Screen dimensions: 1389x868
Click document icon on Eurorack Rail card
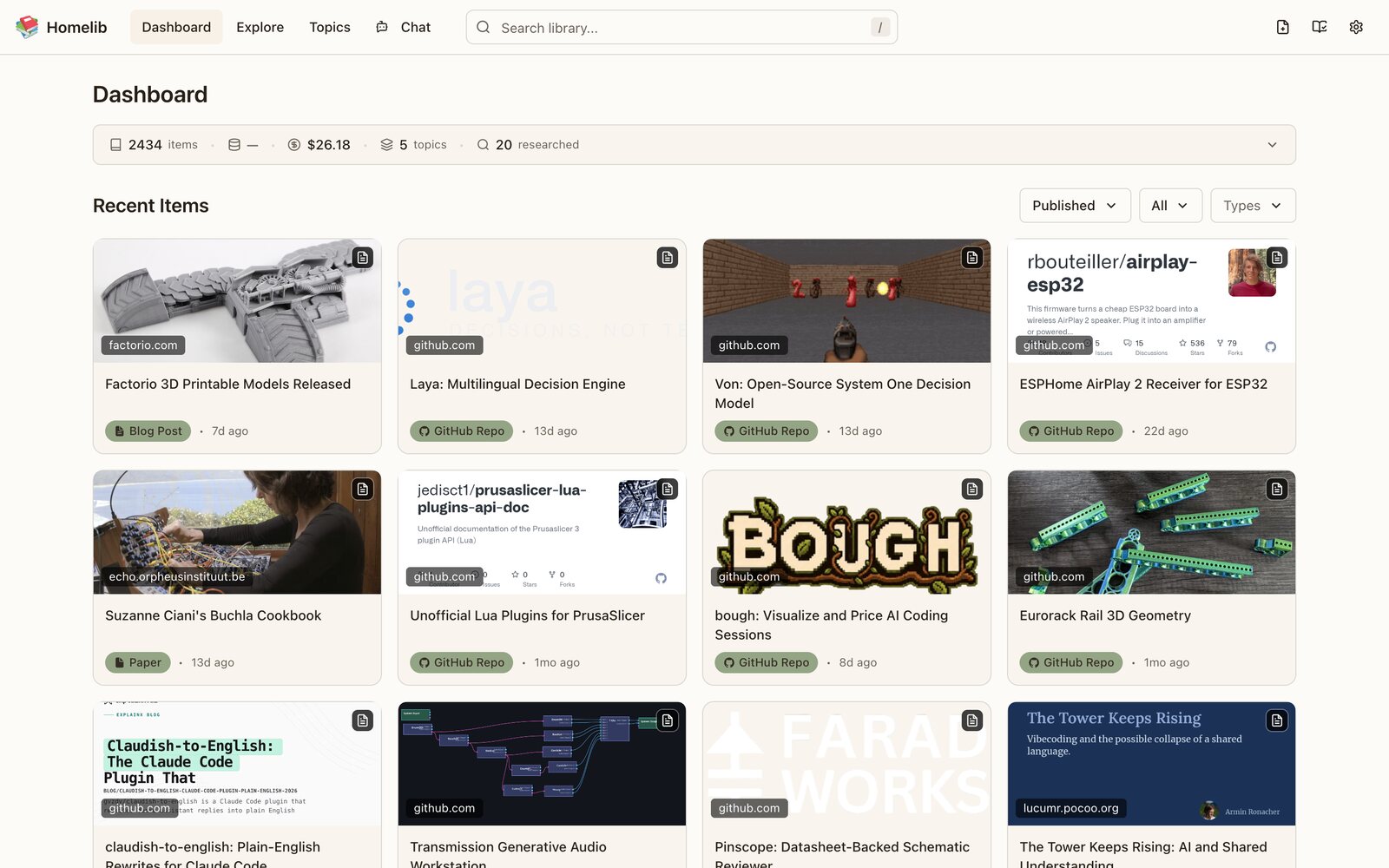click(1277, 490)
